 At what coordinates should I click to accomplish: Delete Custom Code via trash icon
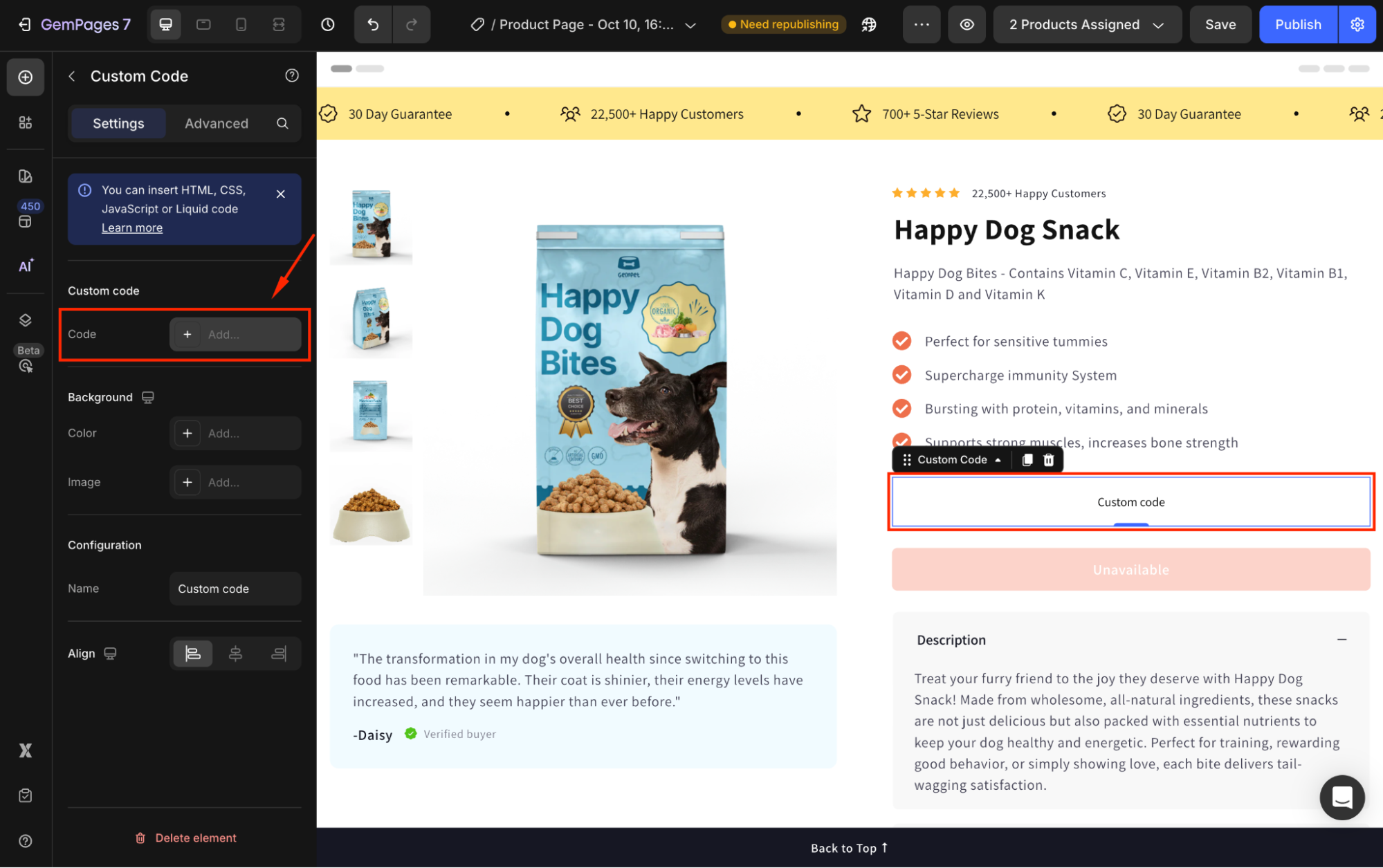coord(1048,460)
